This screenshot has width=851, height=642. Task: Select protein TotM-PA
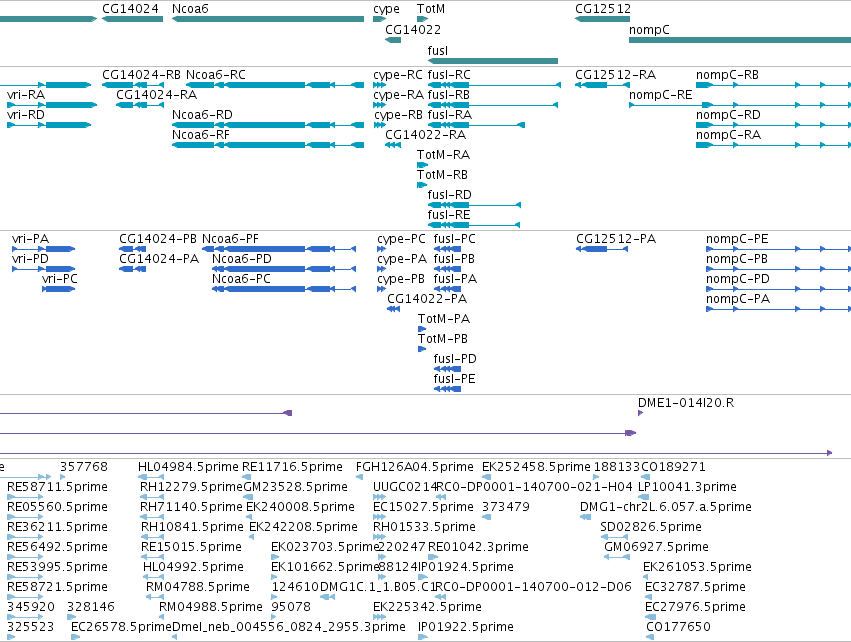click(422, 329)
